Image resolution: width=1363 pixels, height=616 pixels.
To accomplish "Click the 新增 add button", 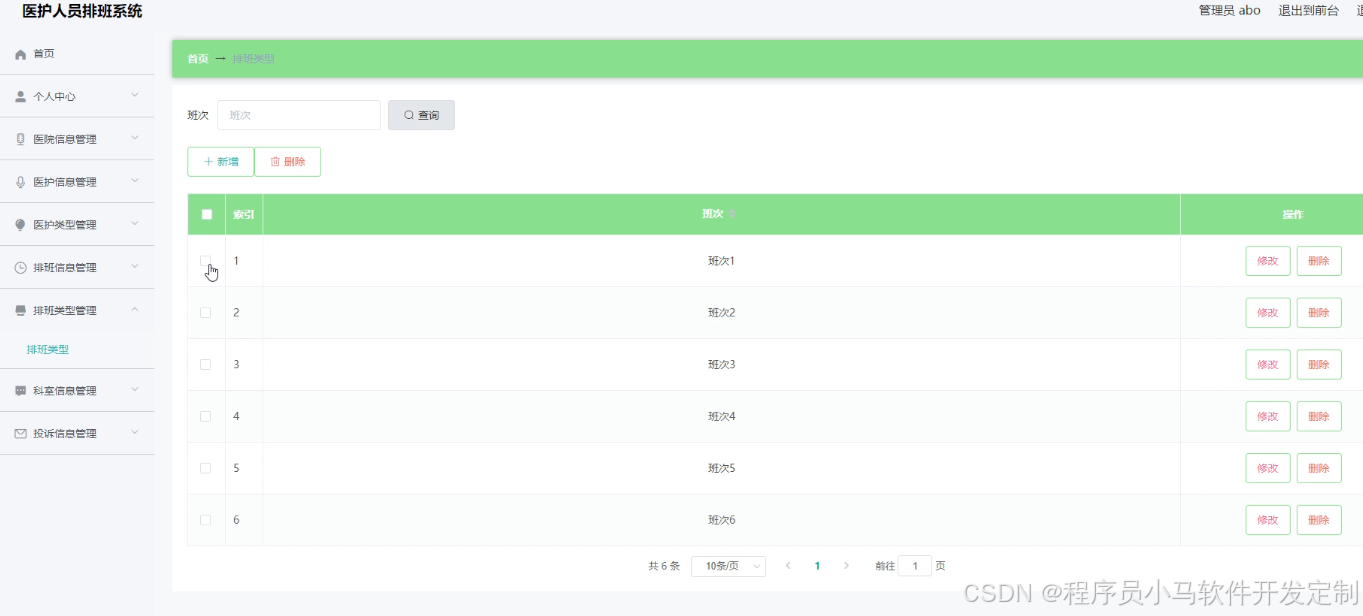I will tap(220, 162).
